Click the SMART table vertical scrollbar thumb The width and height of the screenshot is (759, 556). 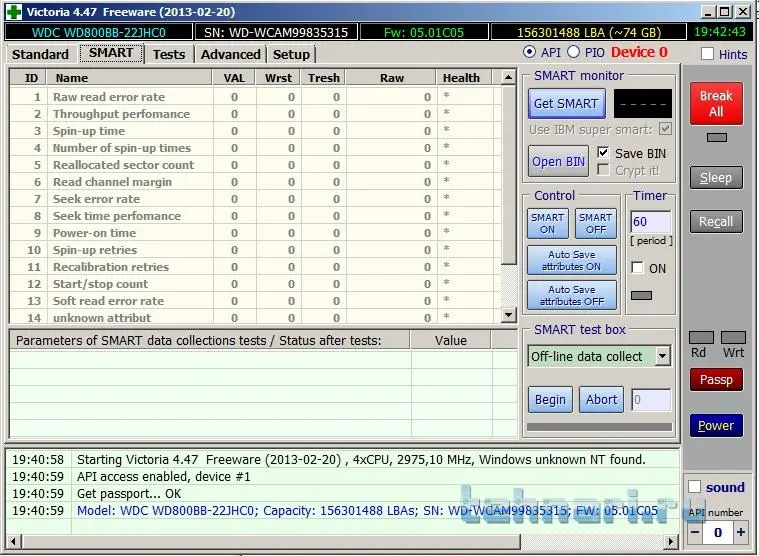508,175
